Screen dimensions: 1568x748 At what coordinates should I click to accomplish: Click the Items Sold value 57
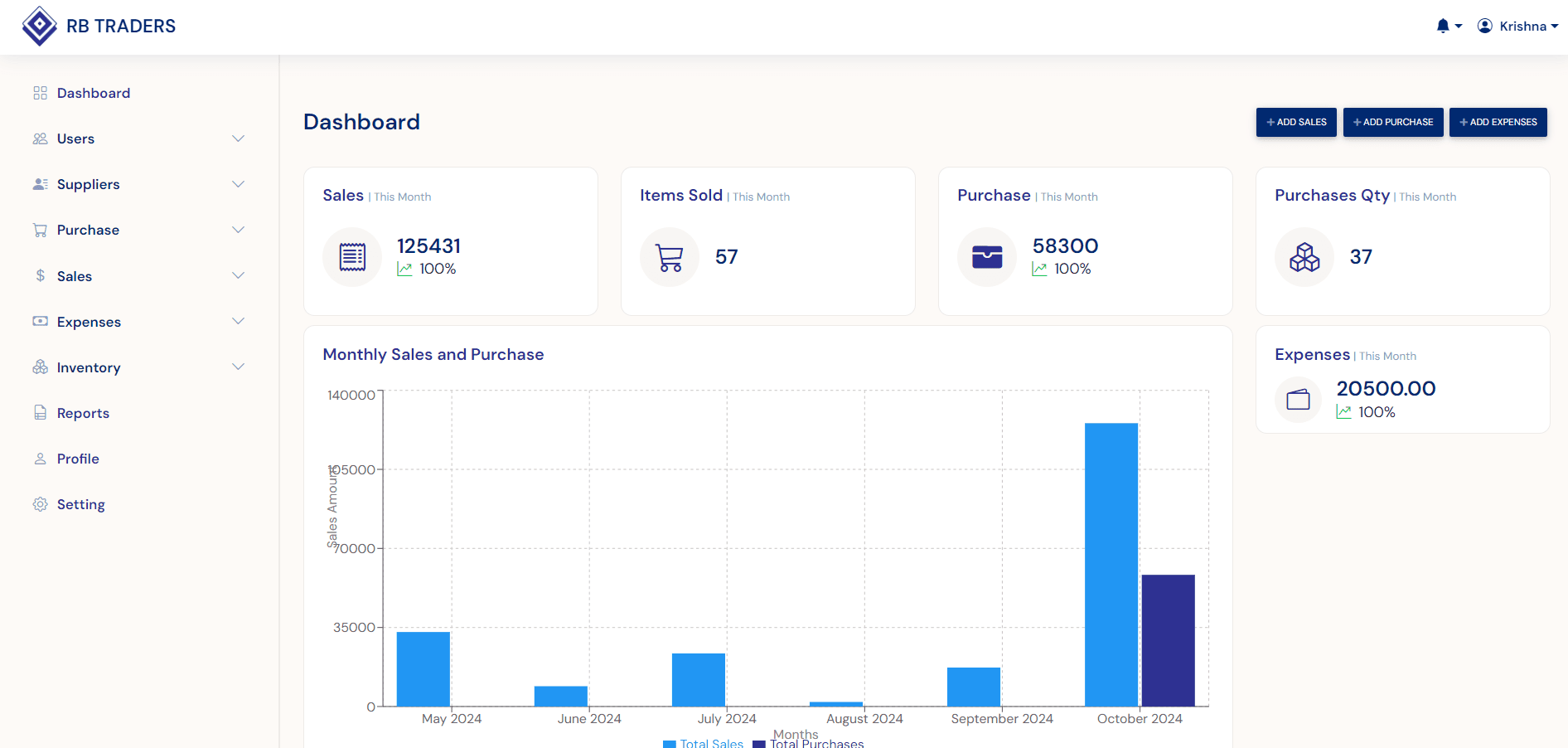coord(727,257)
